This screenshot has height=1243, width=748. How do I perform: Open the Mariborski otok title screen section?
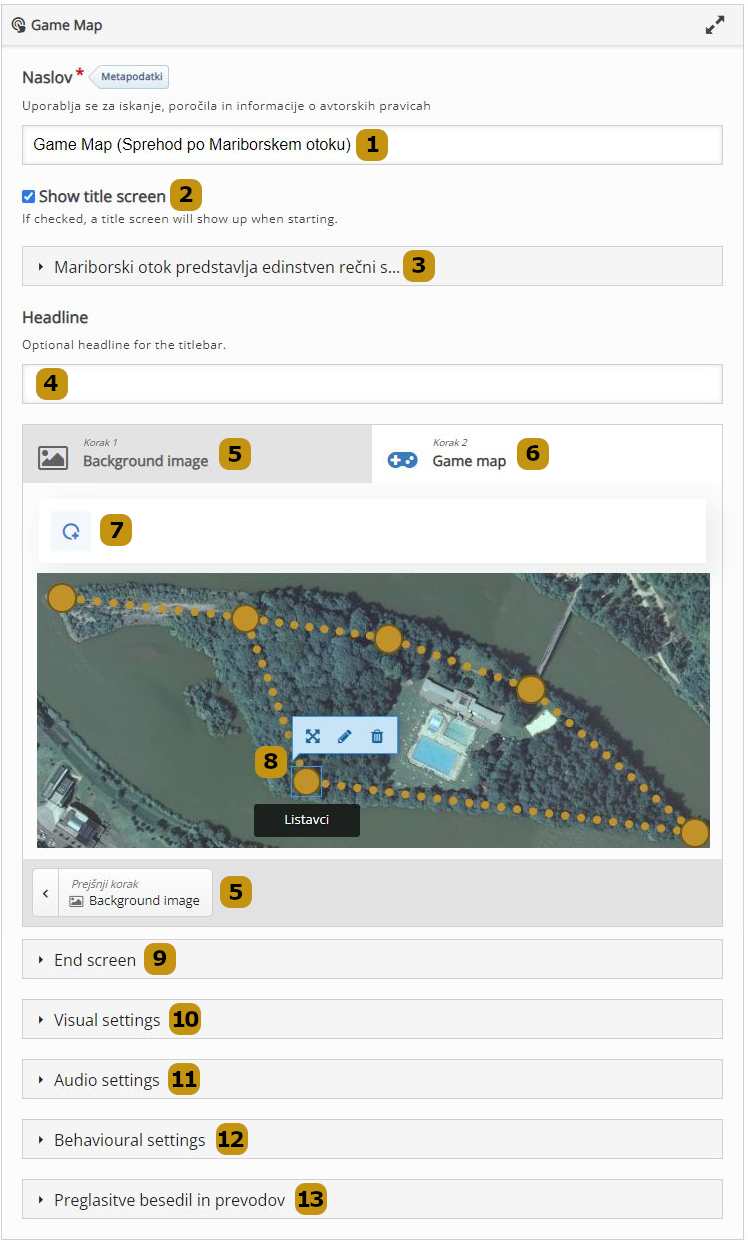tap(226, 267)
